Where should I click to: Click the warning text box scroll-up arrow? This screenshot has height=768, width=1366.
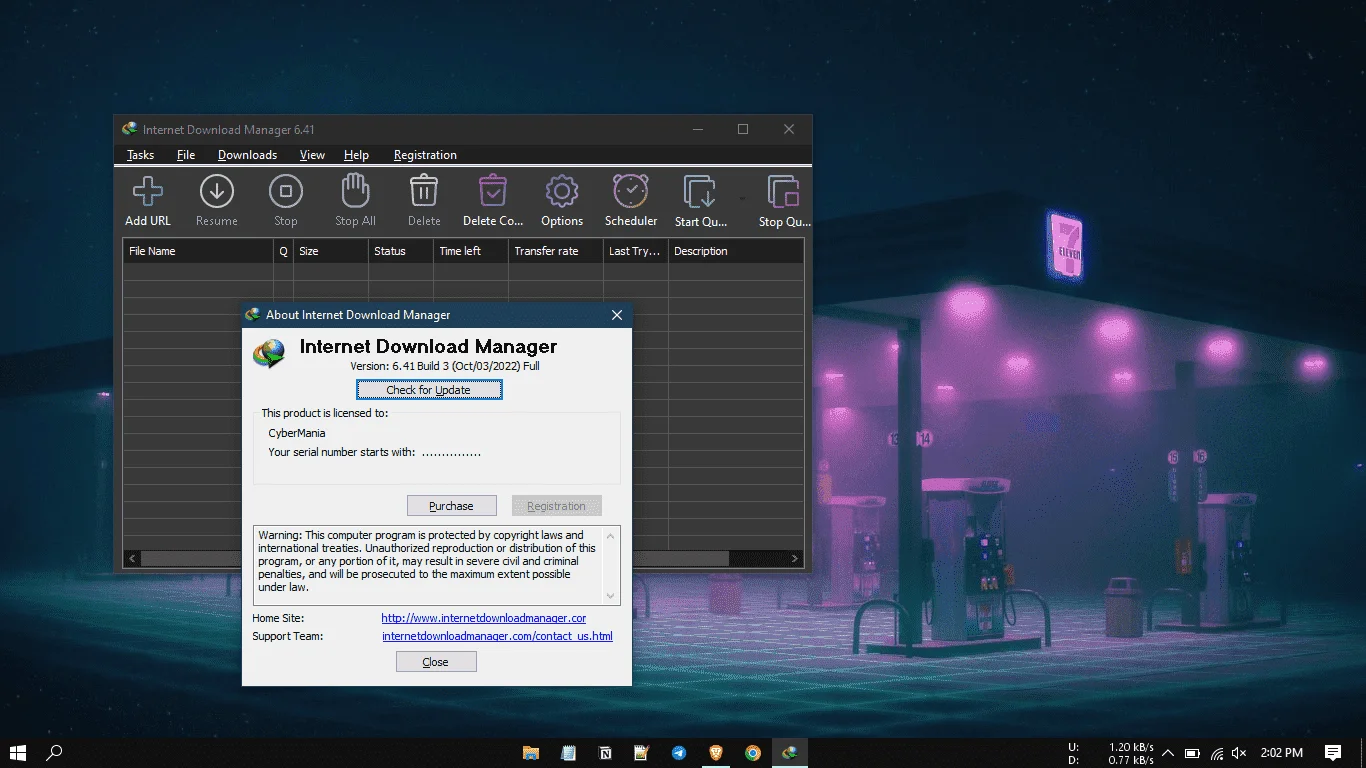click(611, 535)
